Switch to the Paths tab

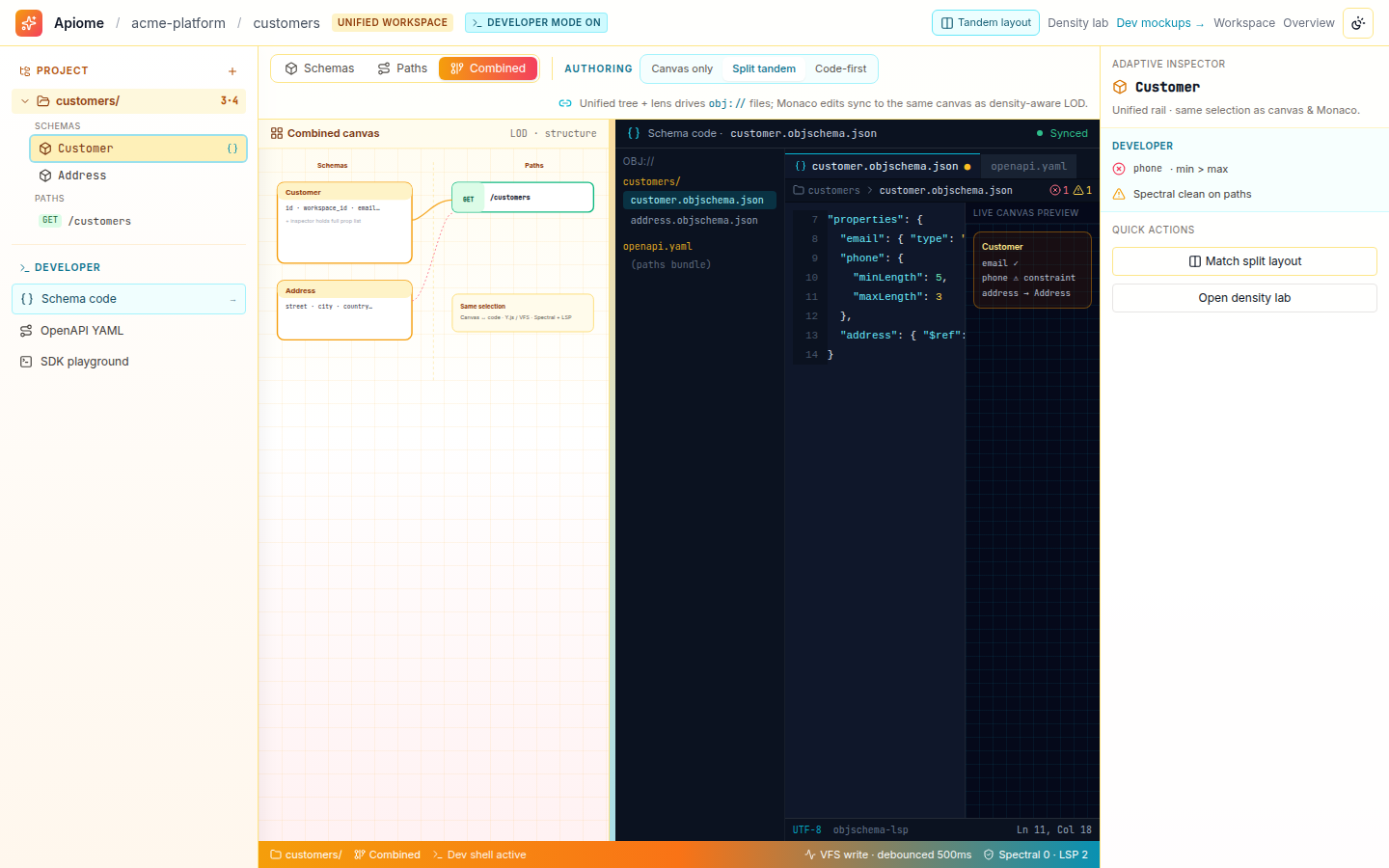(402, 68)
